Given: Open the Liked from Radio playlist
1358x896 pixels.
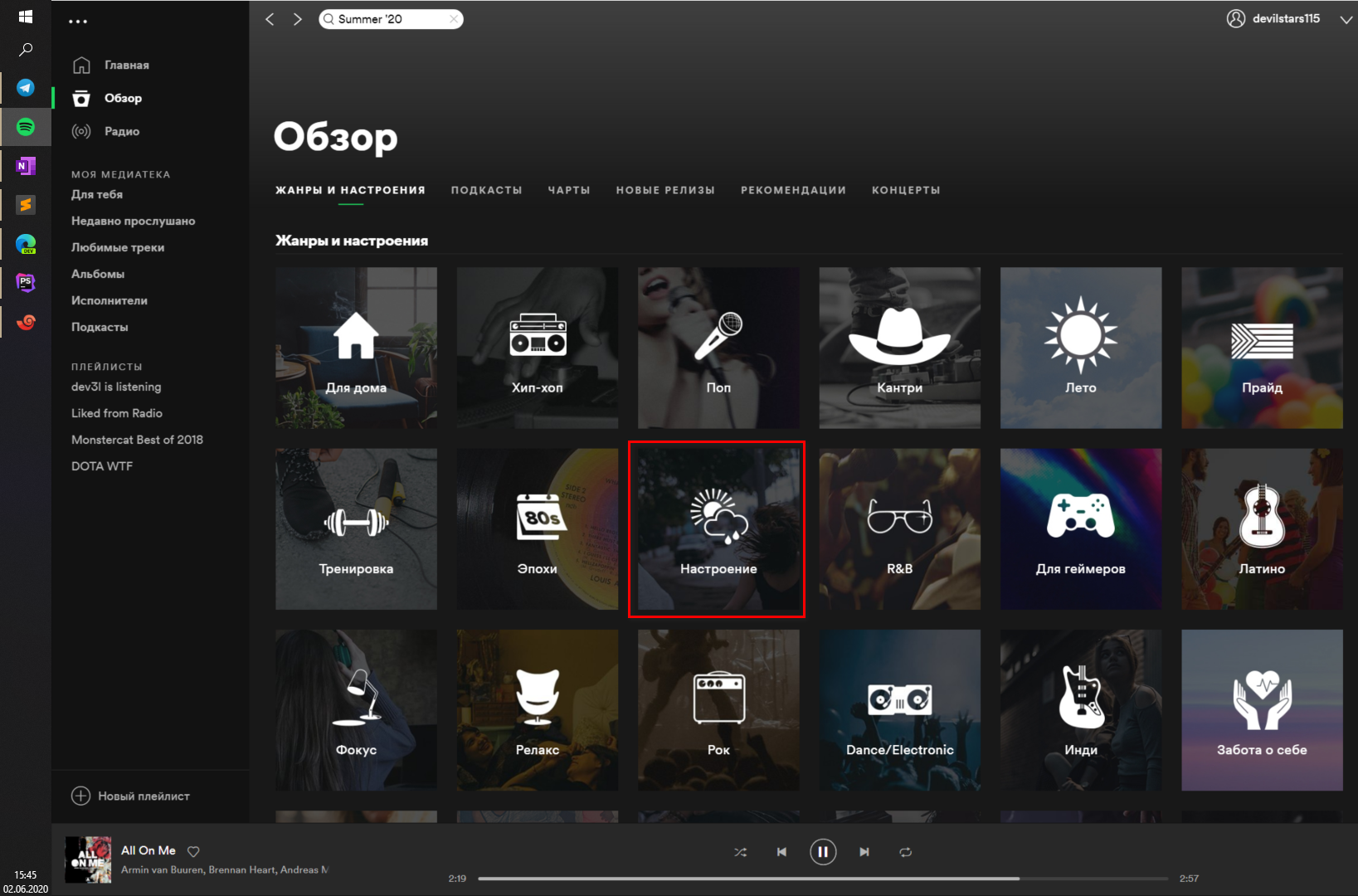Looking at the screenshot, I should pos(117,413).
